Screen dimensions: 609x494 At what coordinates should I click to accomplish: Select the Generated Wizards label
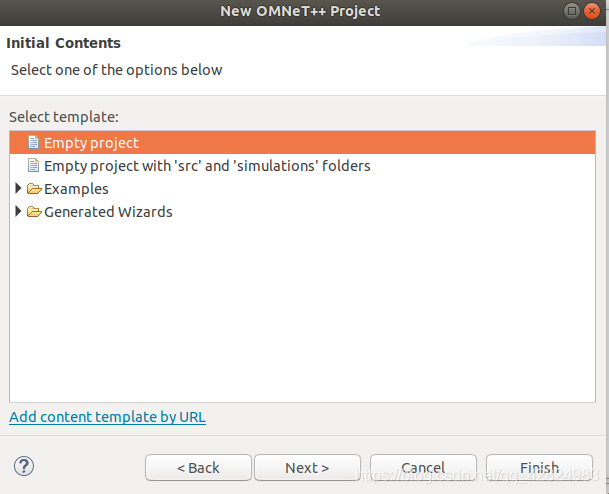pos(108,212)
